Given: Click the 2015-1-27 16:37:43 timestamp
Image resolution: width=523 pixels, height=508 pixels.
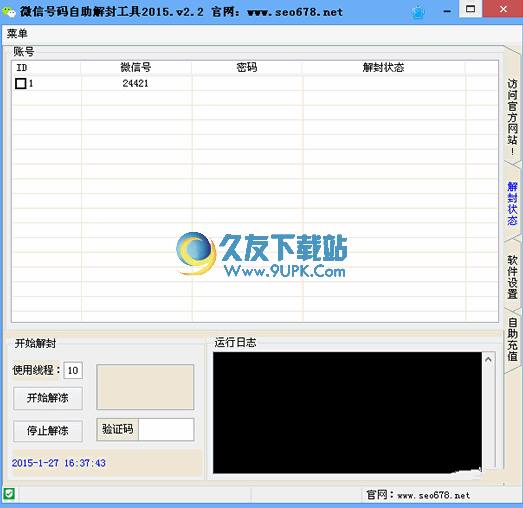Looking at the screenshot, I should [x=59, y=463].
